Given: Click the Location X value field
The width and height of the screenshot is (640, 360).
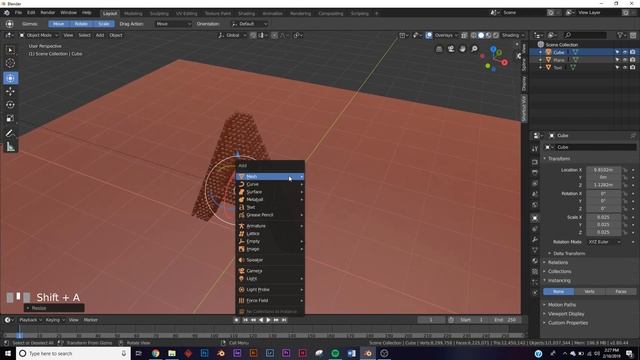Looking at the screenshot, I should (604, 170).
